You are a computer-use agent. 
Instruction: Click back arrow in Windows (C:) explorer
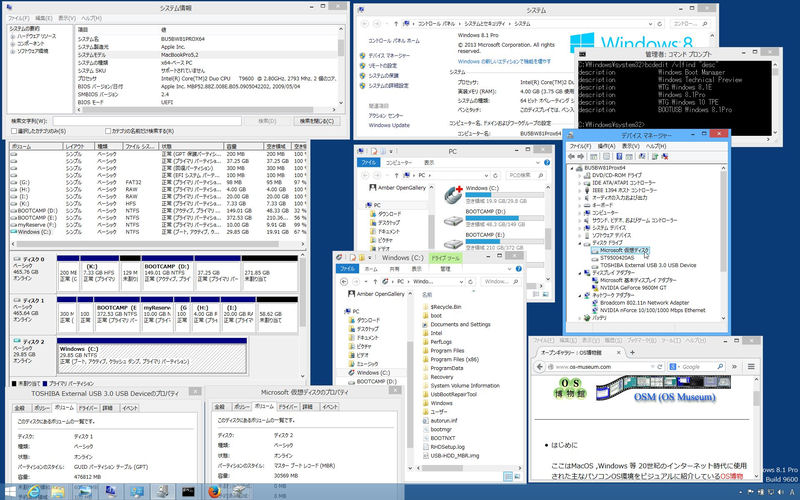pyautogui.click(x=344, y=282)
